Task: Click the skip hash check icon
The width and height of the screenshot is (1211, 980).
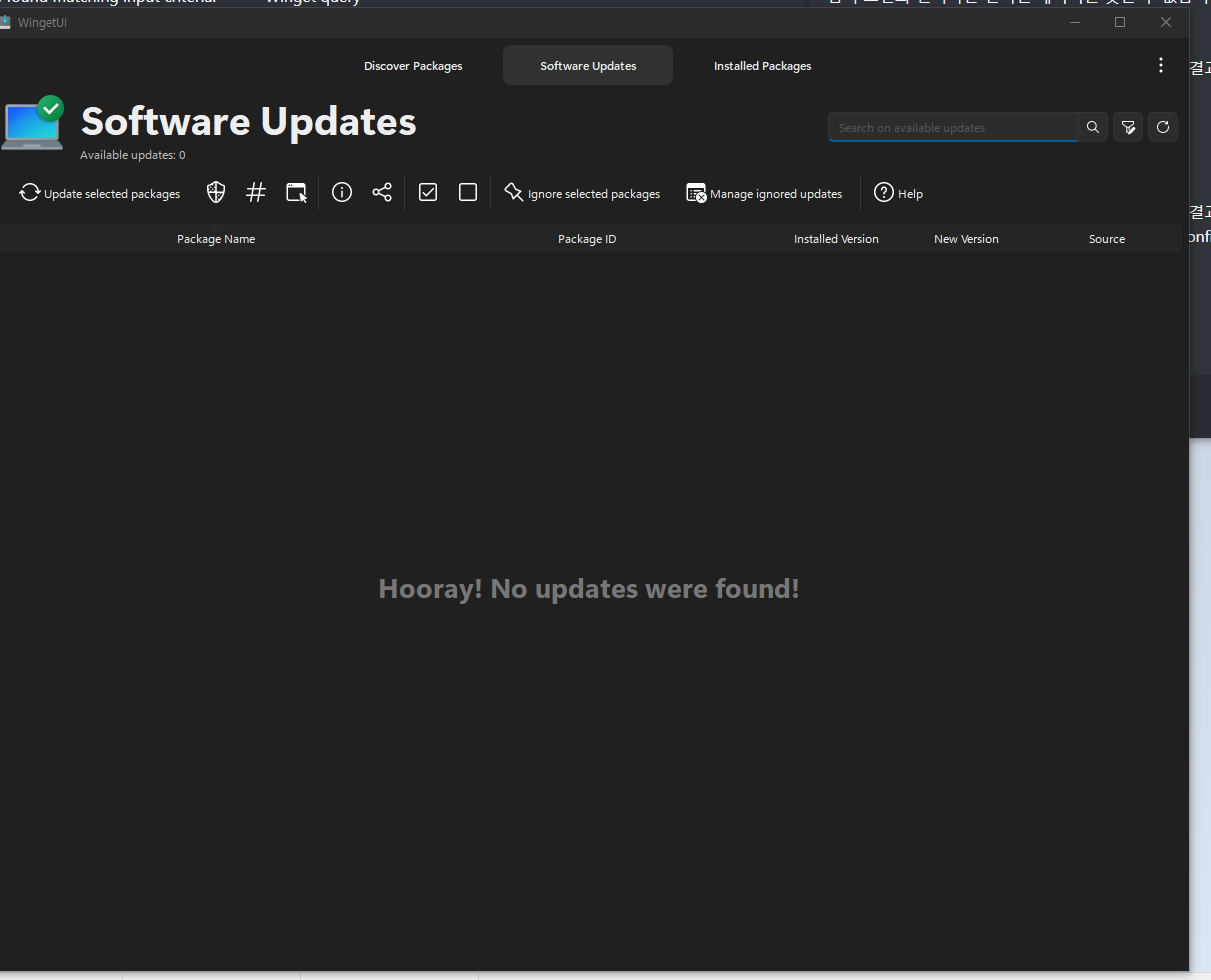Action: (x=256, y=193)
